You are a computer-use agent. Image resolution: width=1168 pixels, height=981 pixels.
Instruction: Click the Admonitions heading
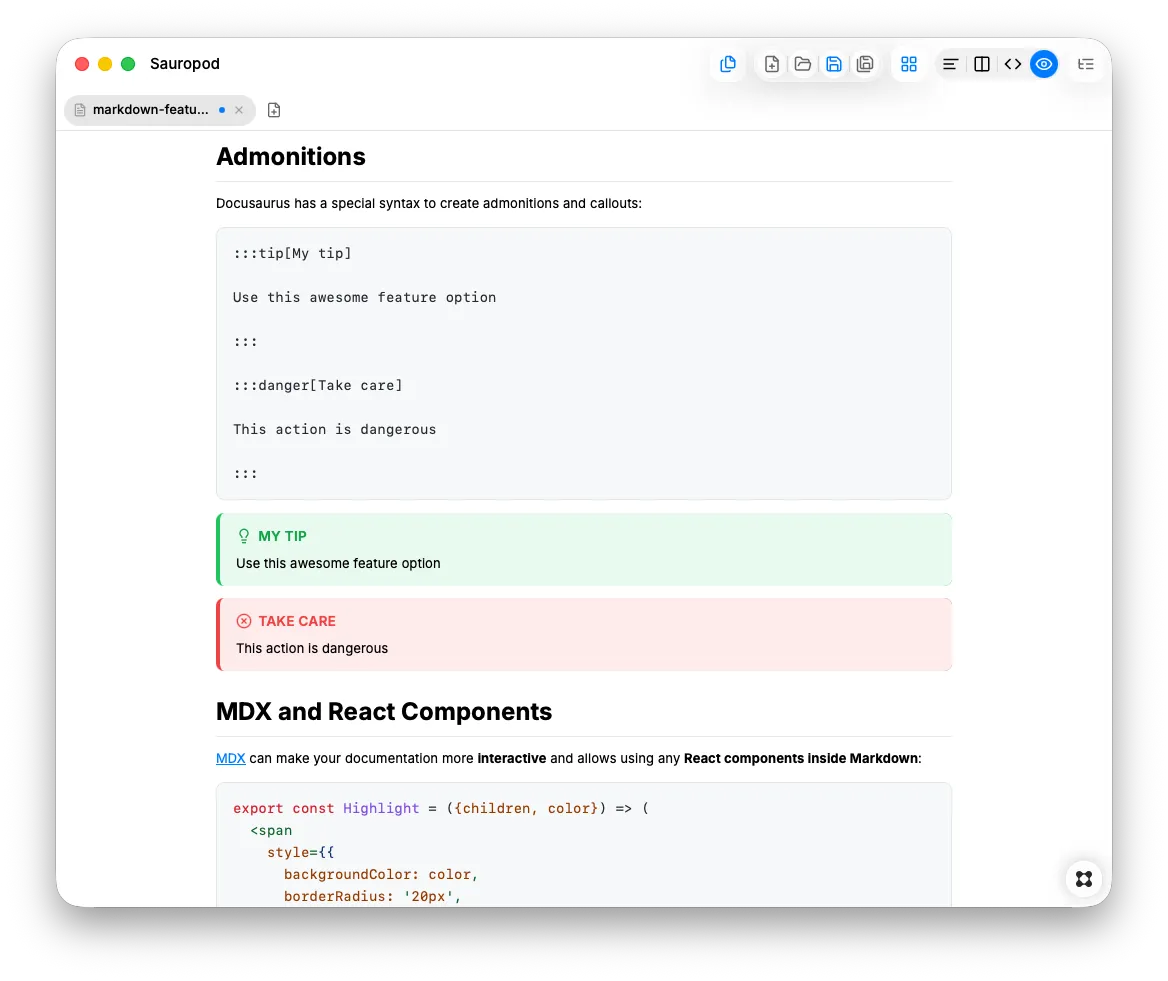(291, 156)
